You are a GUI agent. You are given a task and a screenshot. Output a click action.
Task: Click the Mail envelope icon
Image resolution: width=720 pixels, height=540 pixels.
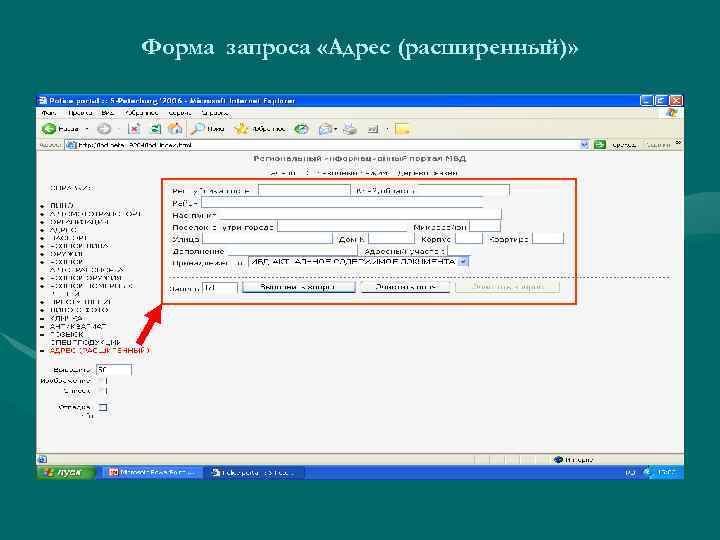pyautogui.click(x=325, y=129)
